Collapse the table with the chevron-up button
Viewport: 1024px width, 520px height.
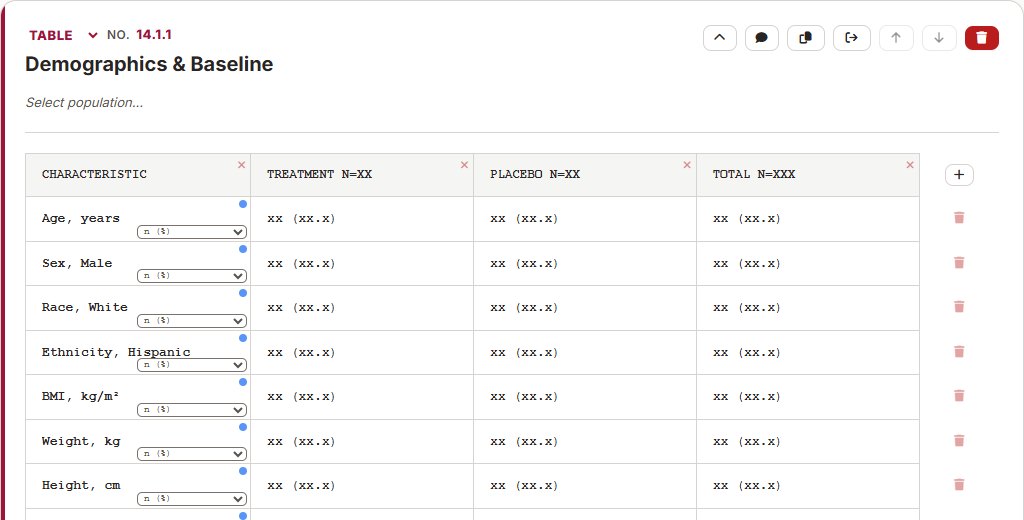point(720,38)
